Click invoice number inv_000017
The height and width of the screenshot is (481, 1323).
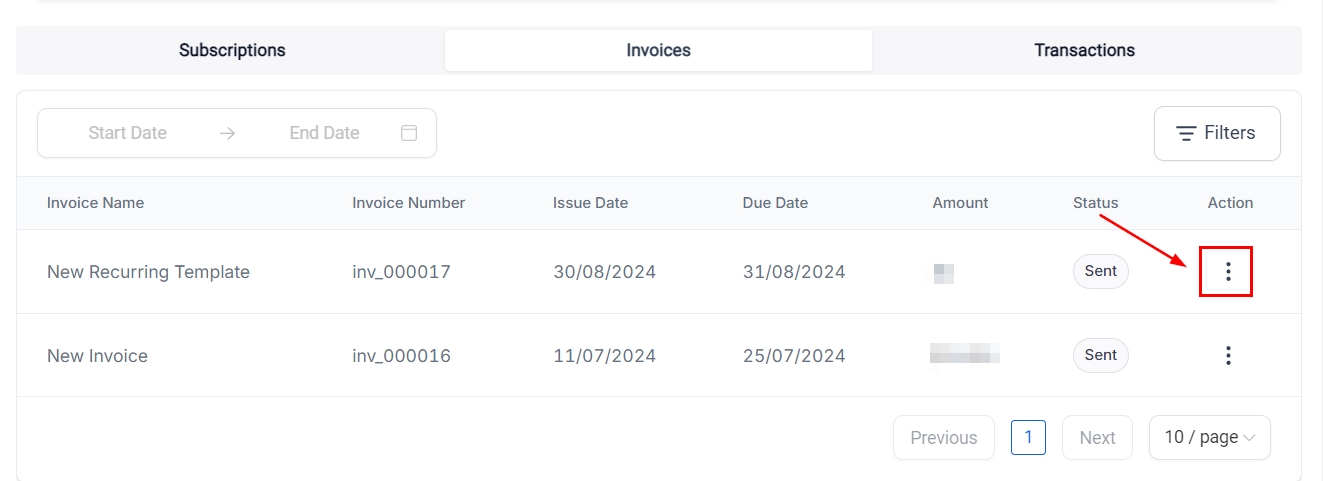coord(401,272)
